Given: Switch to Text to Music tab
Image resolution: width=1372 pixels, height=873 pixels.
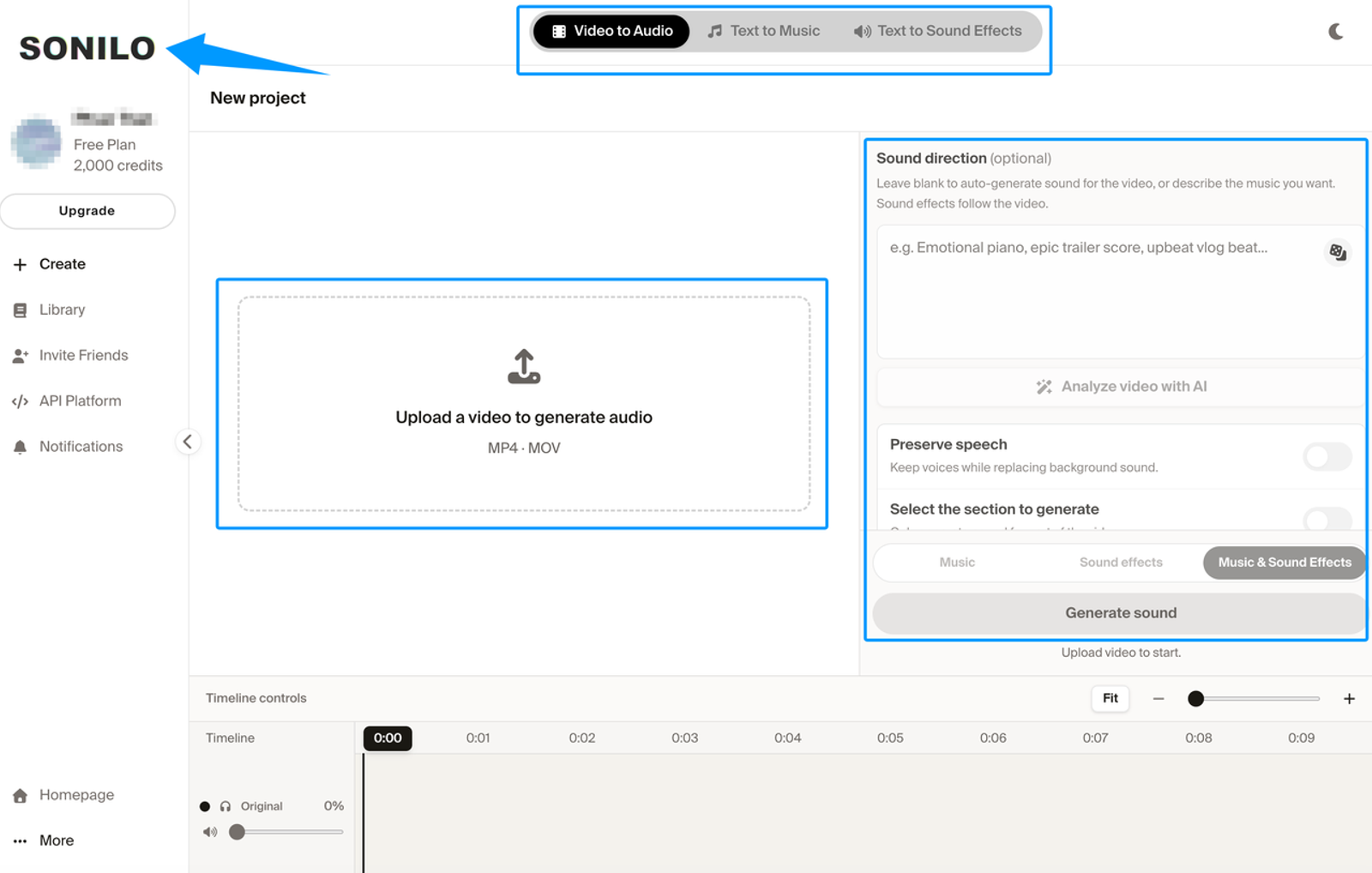Looking at the screenshot, I should pos(763,32).
